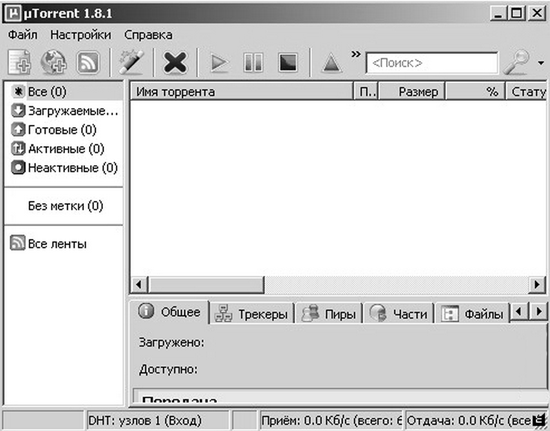
Task: Click the horizontal scrollbar left arrow
Action: coord(139,284)
